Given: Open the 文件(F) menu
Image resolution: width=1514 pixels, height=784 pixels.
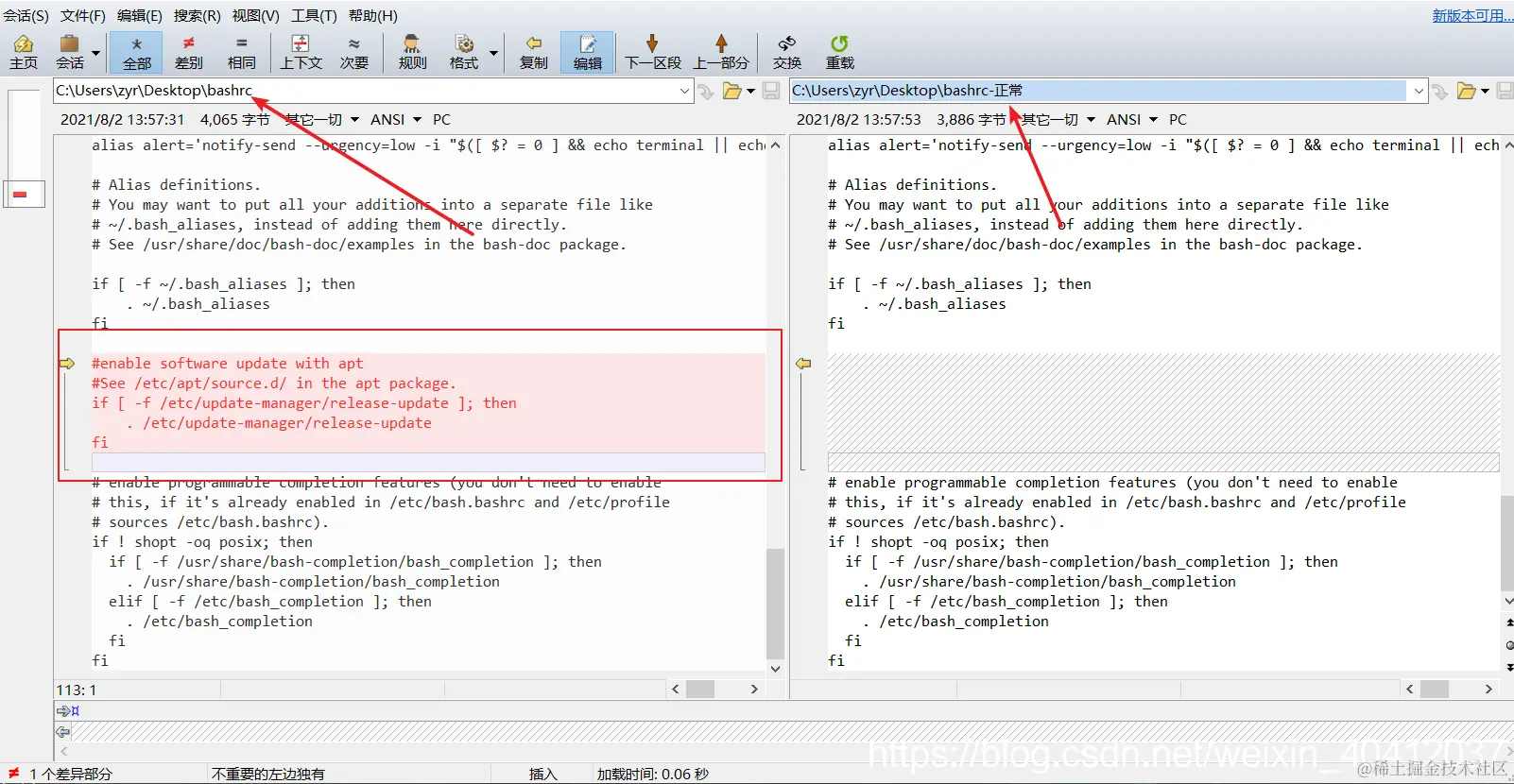Looking at the screenshot, I should tap(83, 15).
